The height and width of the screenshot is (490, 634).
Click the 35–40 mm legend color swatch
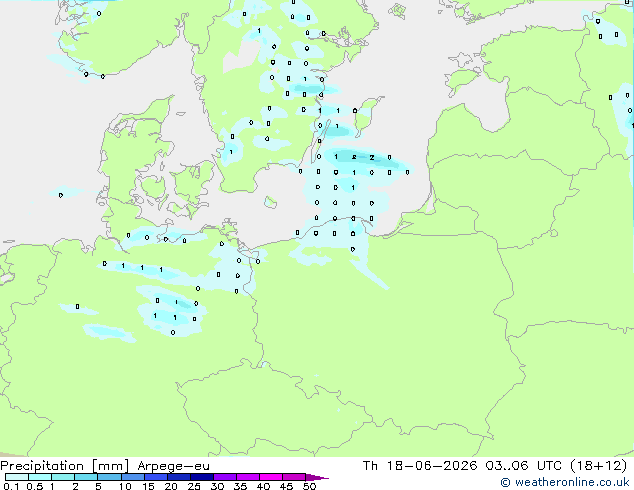(x=248, y=477)
